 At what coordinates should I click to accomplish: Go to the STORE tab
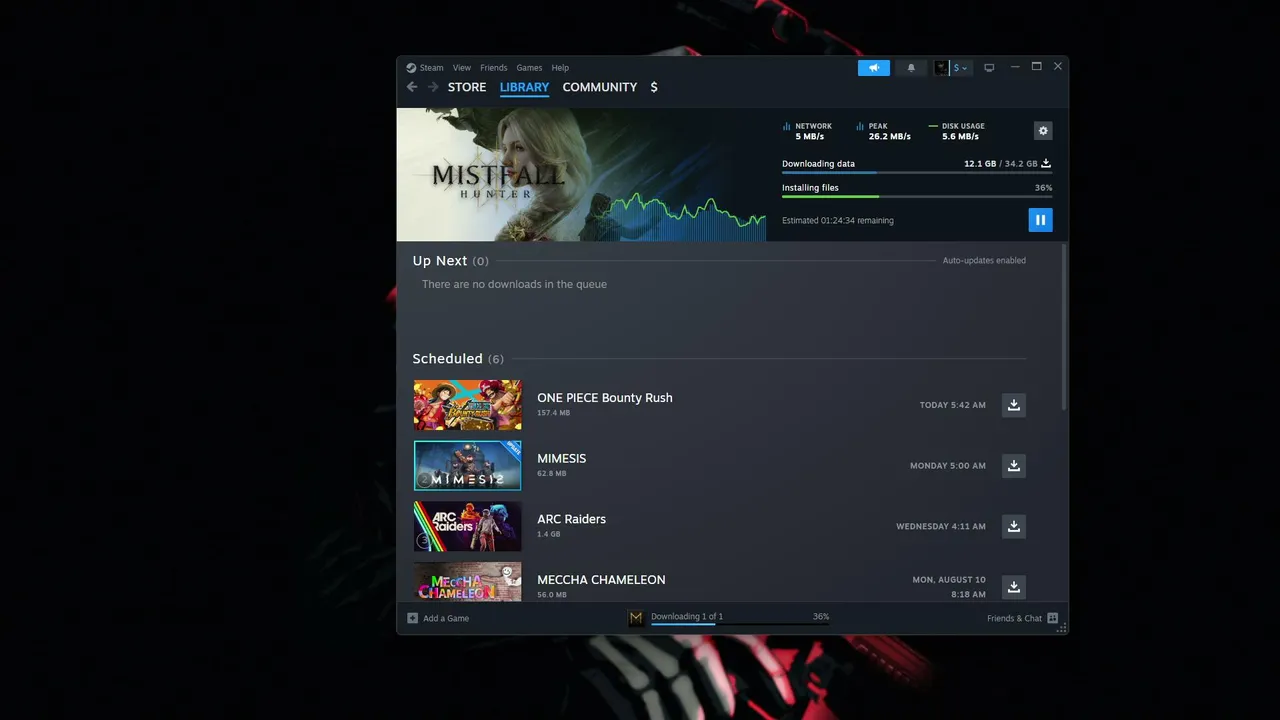(x=467, y=87)
